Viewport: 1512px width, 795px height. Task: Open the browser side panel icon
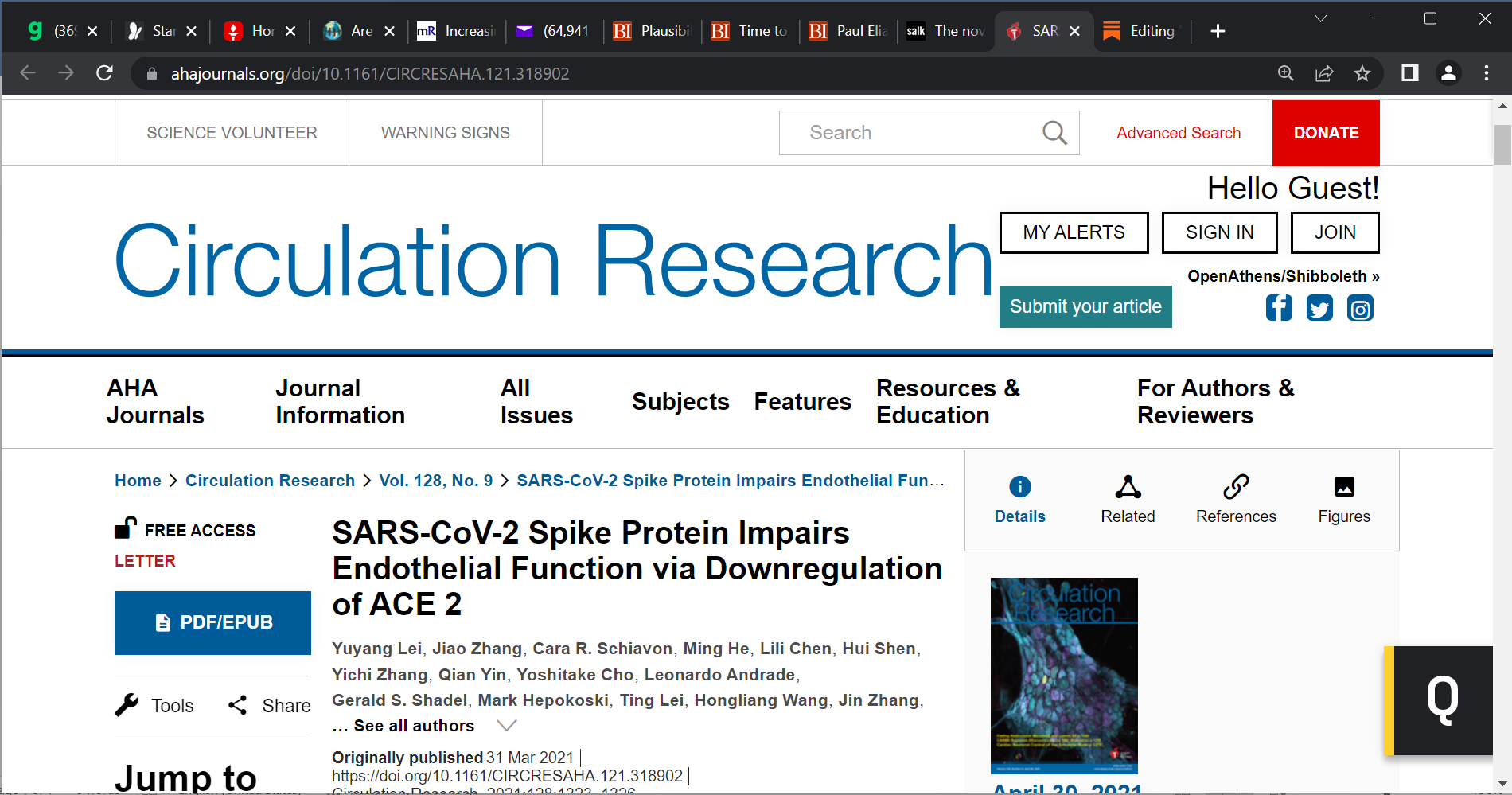pyautogui.click(x=1410, y=73)
